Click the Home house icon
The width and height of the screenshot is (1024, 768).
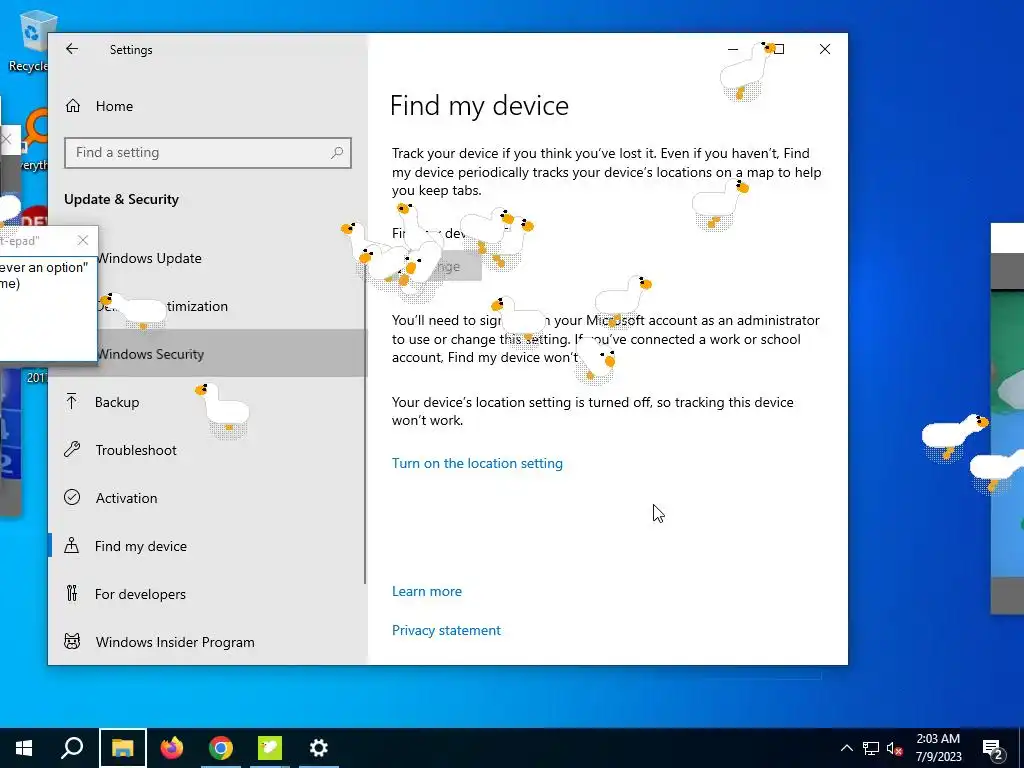click(72, 106)
